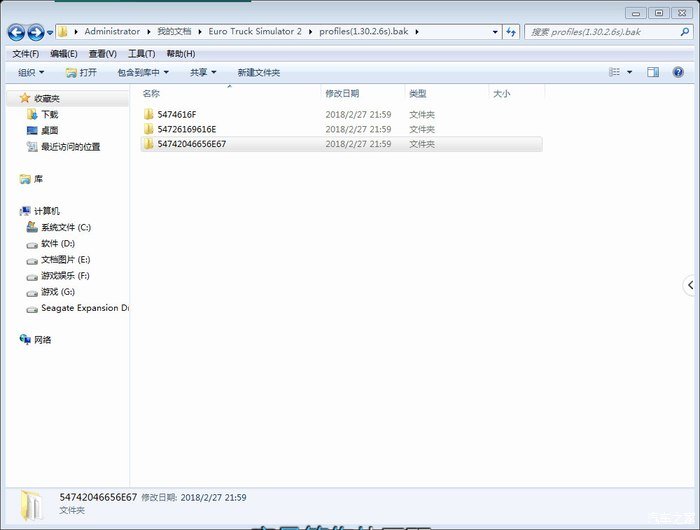Click the profiles search input field
The width and height of the screenshot is (700, 530).
pyautogui.click(x=601, y=32)
